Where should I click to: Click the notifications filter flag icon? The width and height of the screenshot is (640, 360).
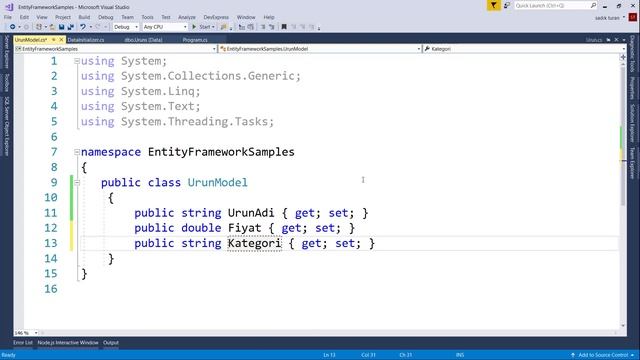coord(493,5)
